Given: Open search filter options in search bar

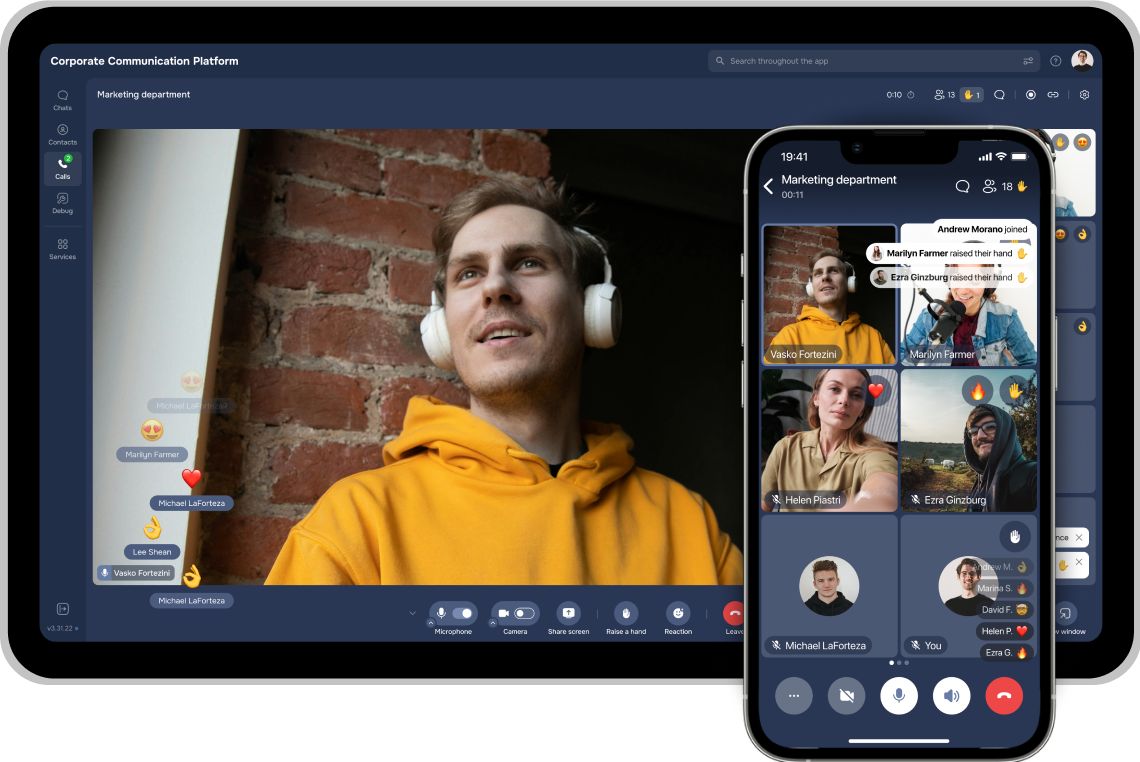Looking at the screenshot, I should click(x=1028, y=61).
